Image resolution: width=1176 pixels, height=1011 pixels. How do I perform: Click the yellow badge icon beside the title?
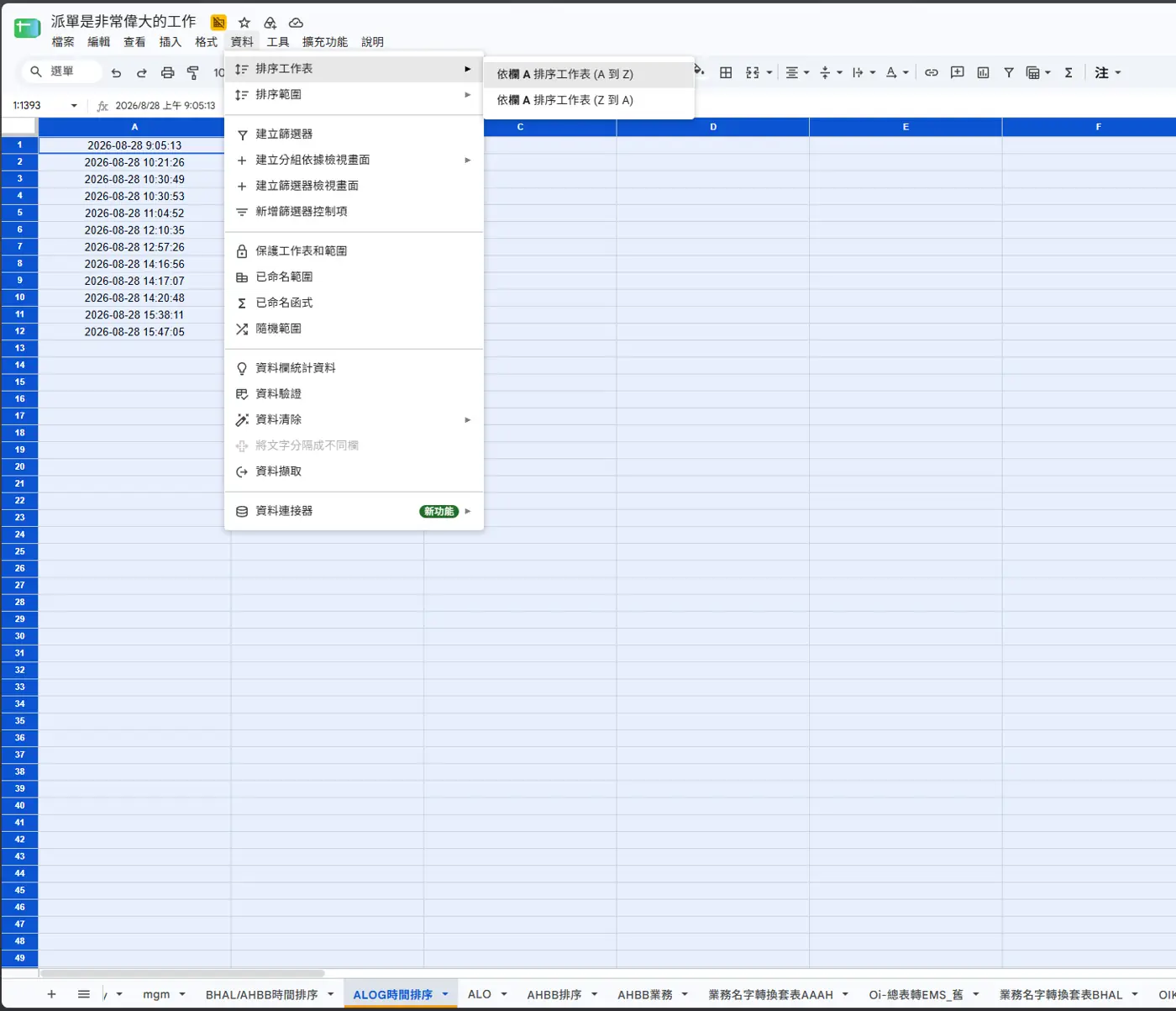(218, 23)
